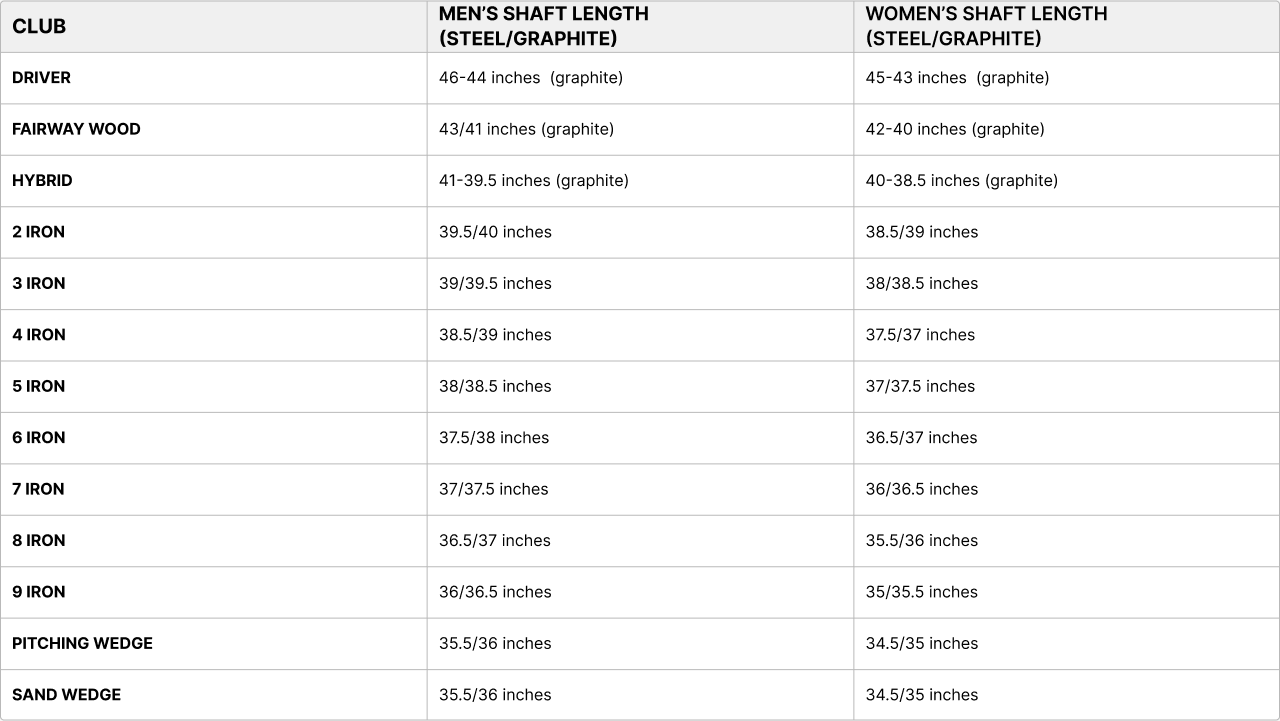Select the 2 IRON row label
This screenshot has height=721, width=1280.
coord(38,232)
